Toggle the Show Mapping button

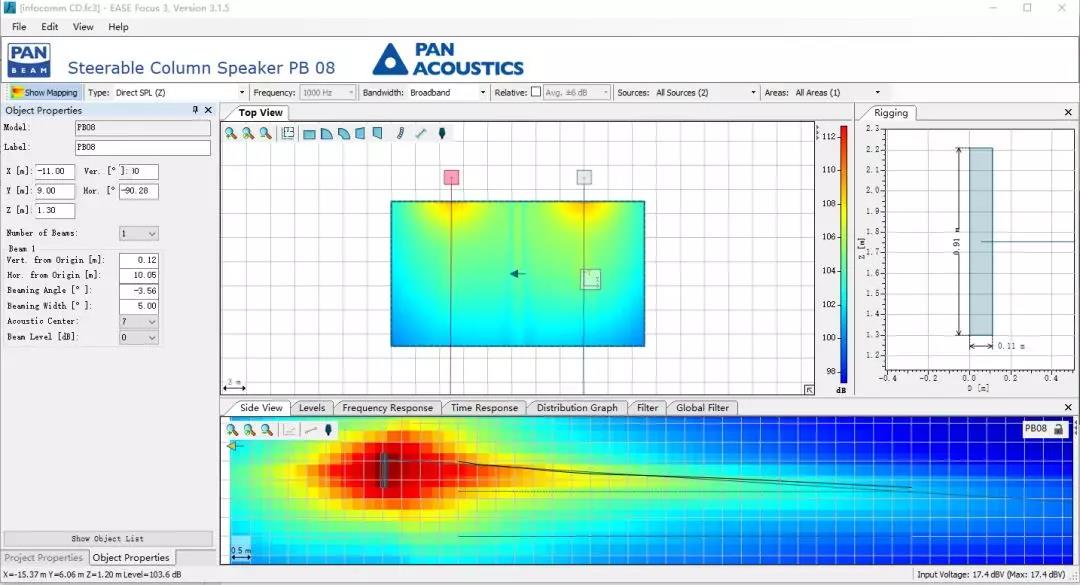(x=45, y=92)
